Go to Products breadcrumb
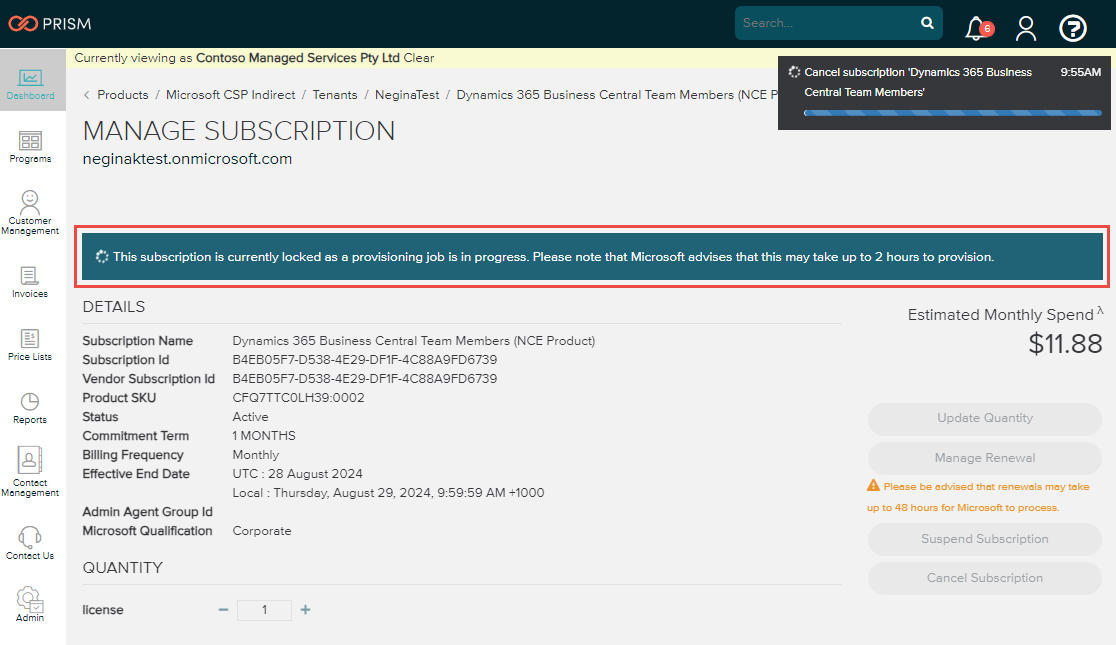This screenshot has height=645, width=1116. pos(123,95)
